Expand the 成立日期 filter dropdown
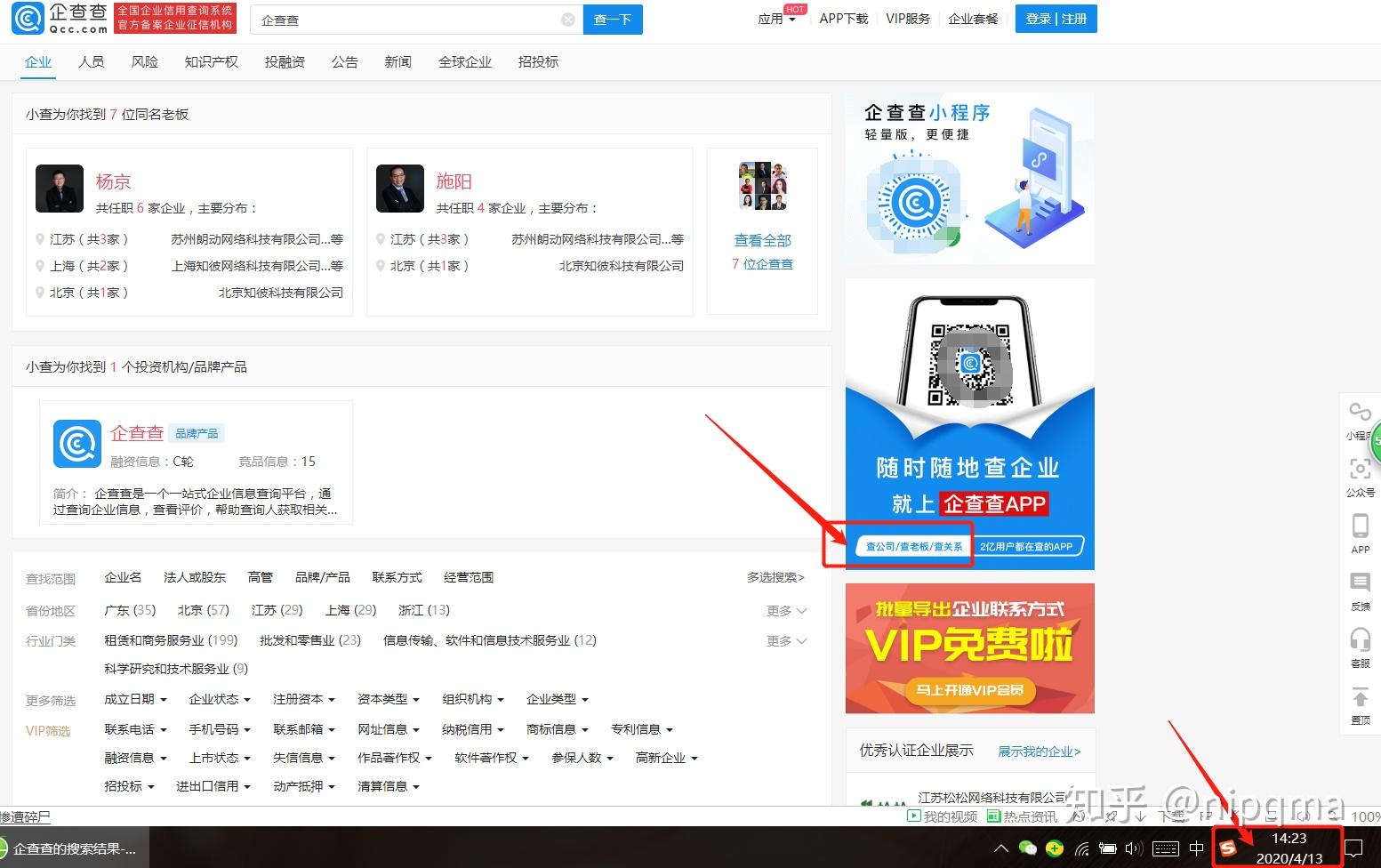This screenshot has width=1381, height=868. [x=135, y=699]
